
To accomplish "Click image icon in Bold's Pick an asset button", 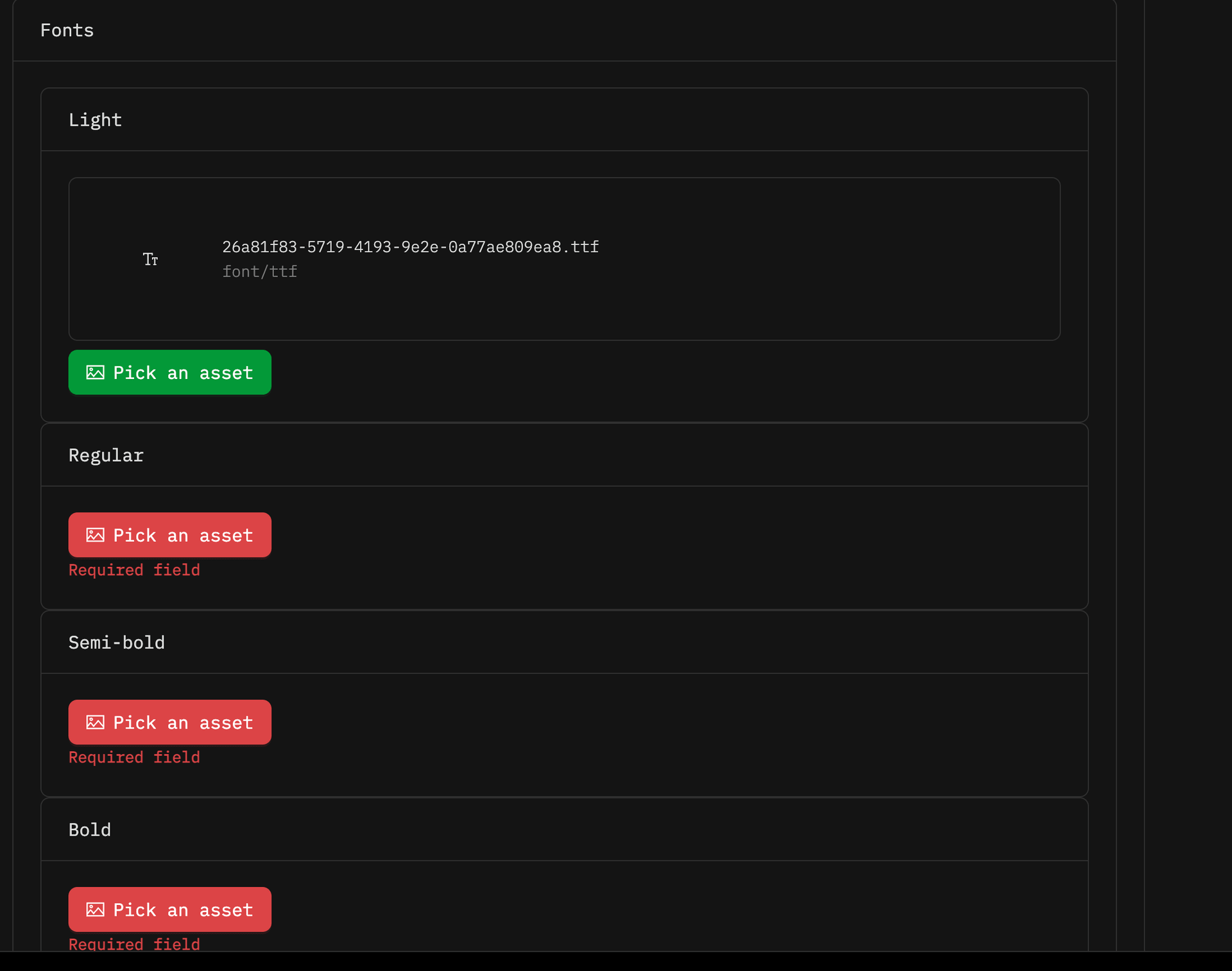I will (x=95, y=910).
